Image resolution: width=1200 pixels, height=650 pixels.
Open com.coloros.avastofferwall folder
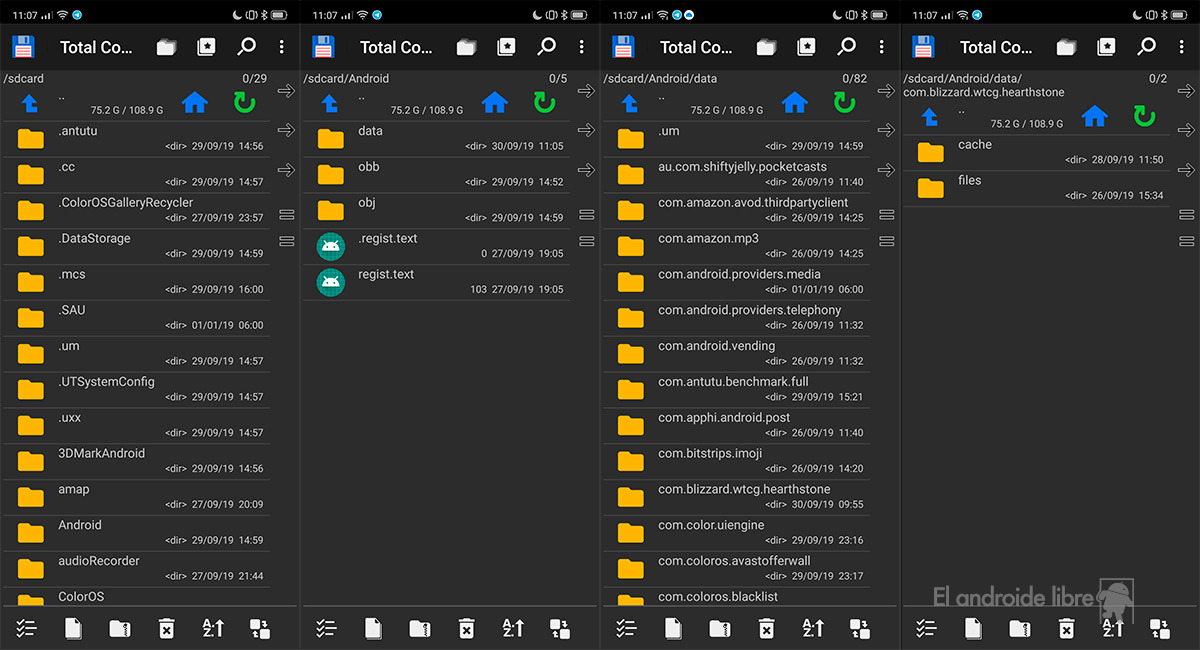pos(736,568)
